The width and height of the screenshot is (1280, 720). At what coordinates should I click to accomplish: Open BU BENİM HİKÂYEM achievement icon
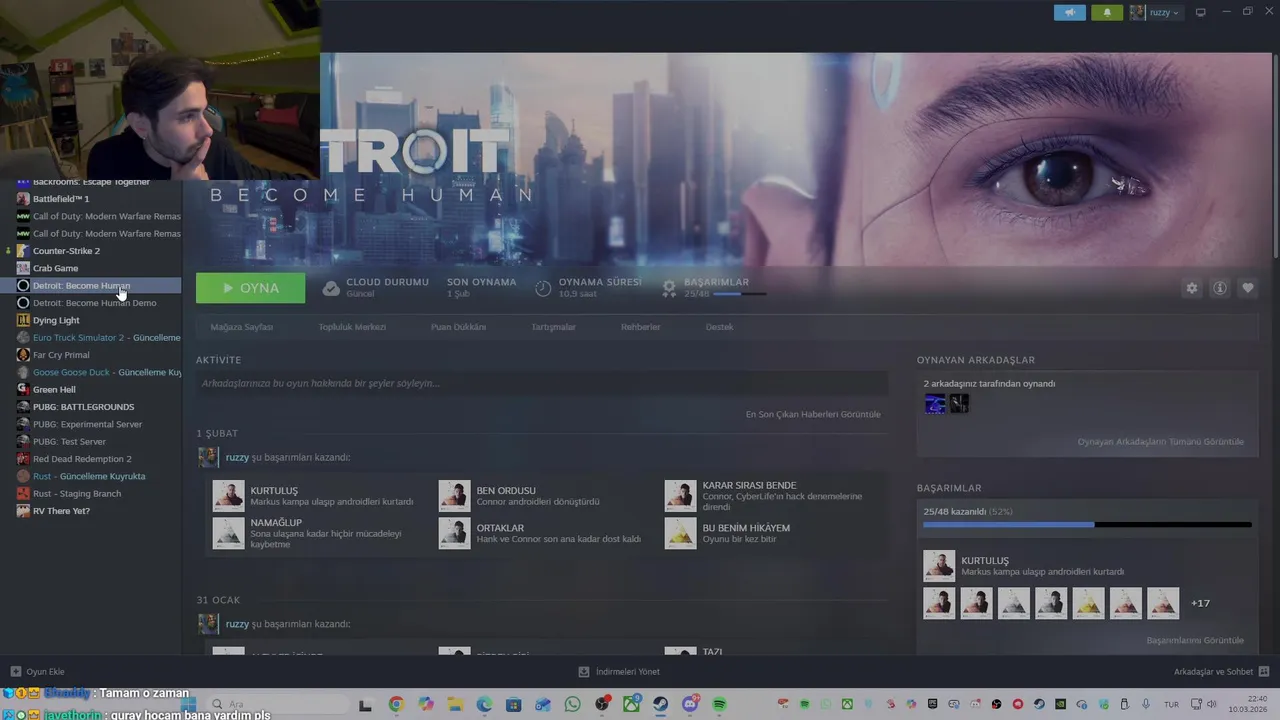(x=680, y=533)
